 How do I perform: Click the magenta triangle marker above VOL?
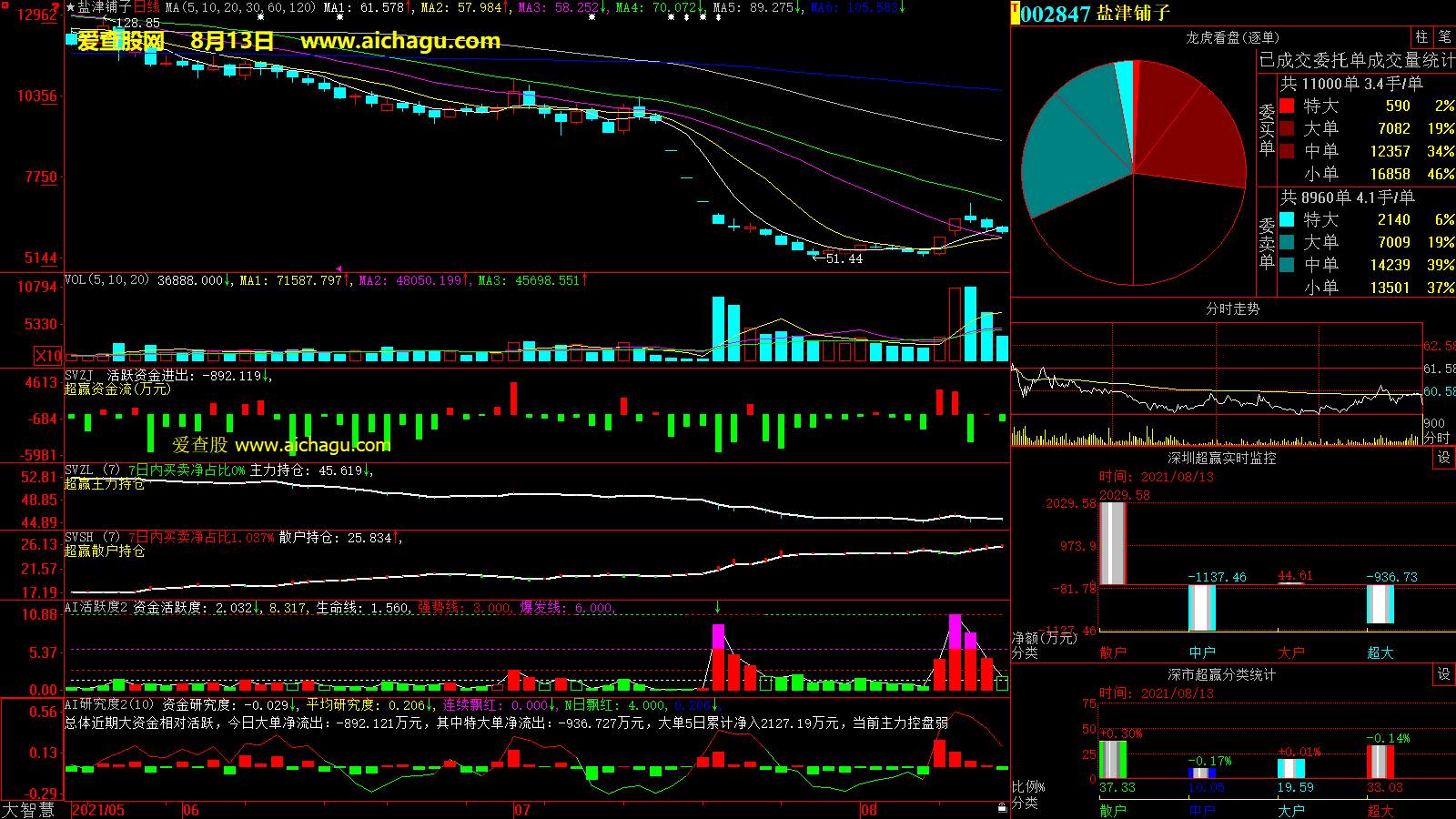click(x=339, y=269)
